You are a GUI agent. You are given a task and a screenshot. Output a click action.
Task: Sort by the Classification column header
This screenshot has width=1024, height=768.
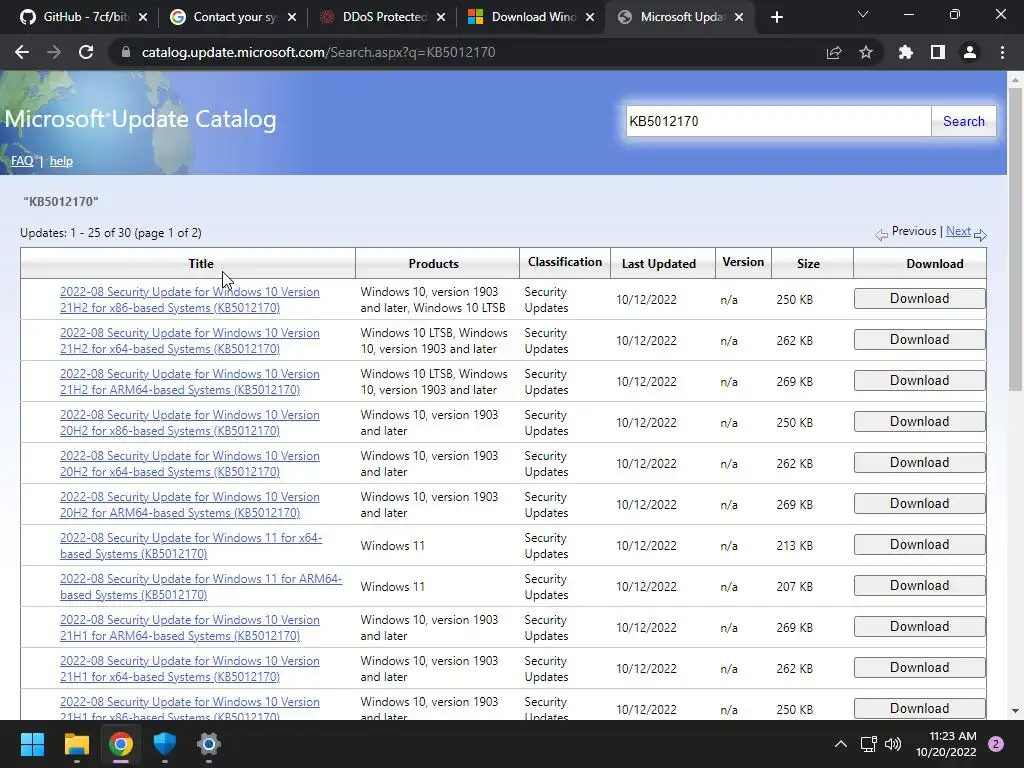[565, 262]
